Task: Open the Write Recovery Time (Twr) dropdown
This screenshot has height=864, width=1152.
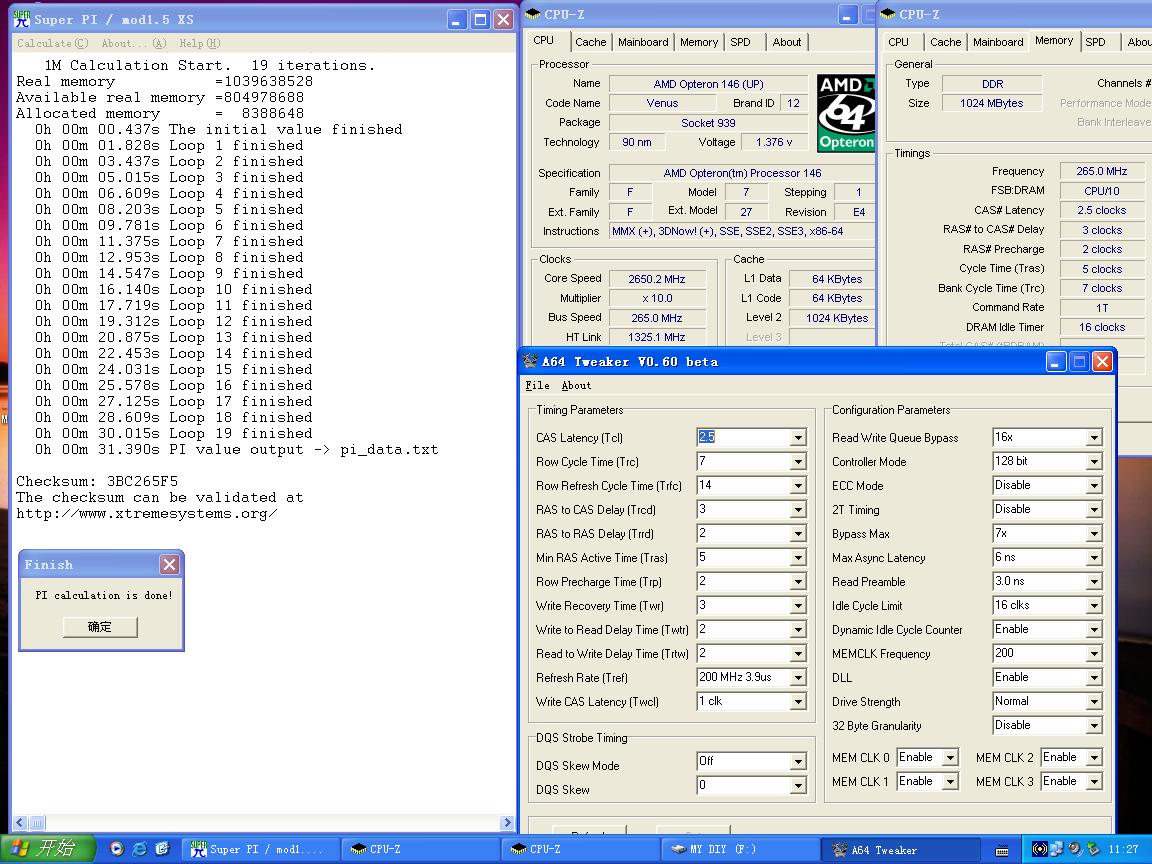Action: pos(798,606)
